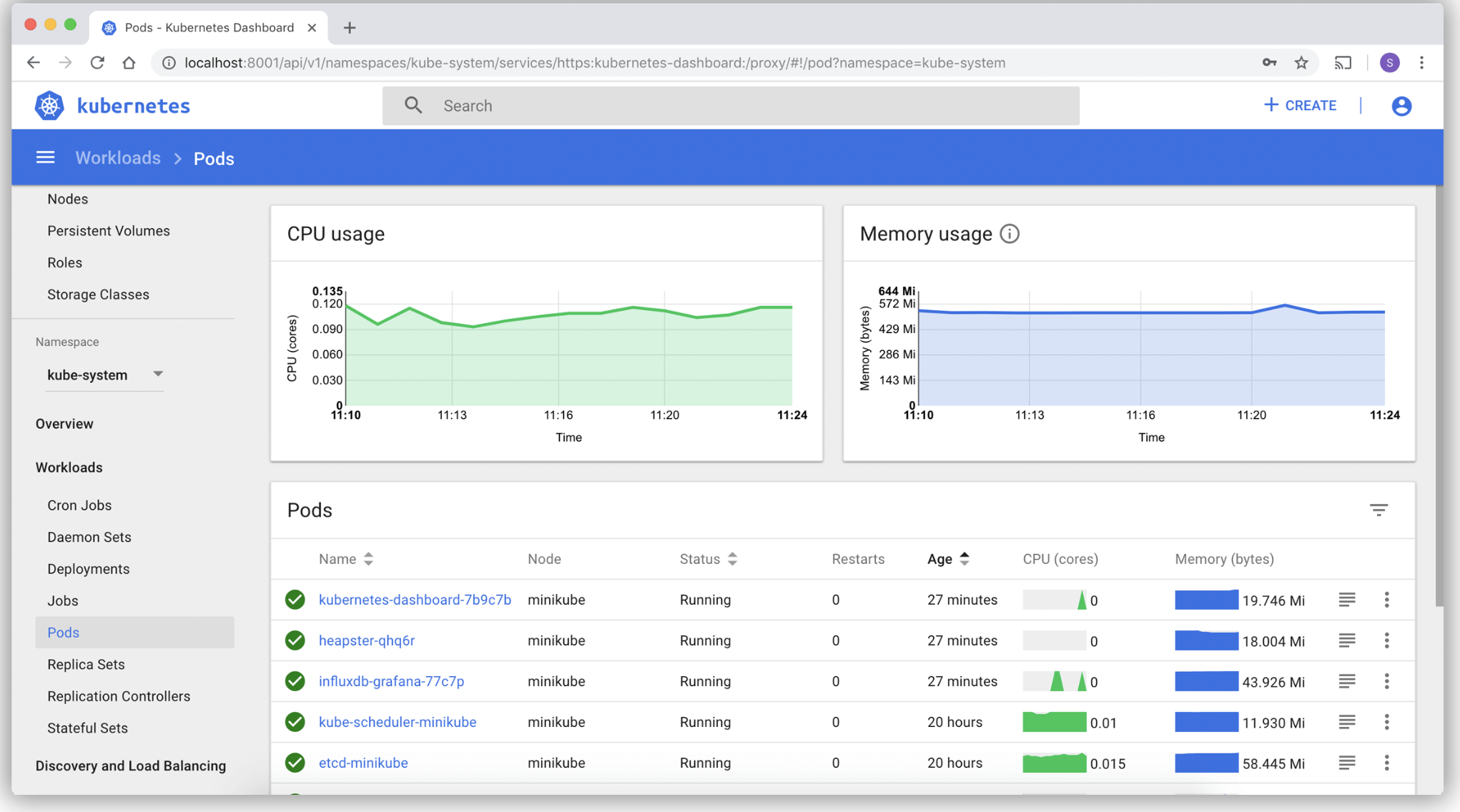This screenshot has width=1460, height=812.
Task: Click the search magnifier icon
Action: [413, 106]
